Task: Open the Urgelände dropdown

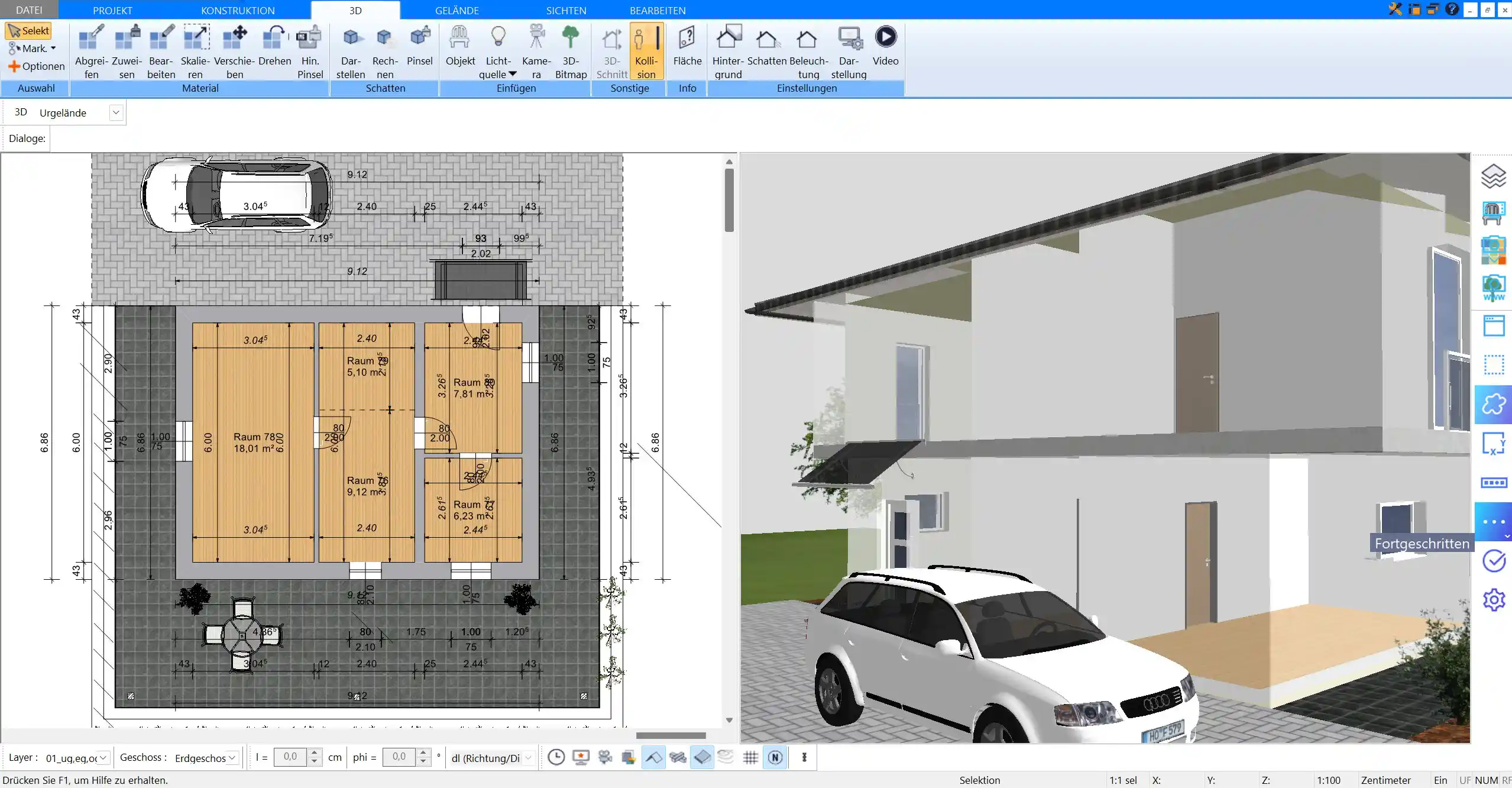Action: [x=116, y=112]
